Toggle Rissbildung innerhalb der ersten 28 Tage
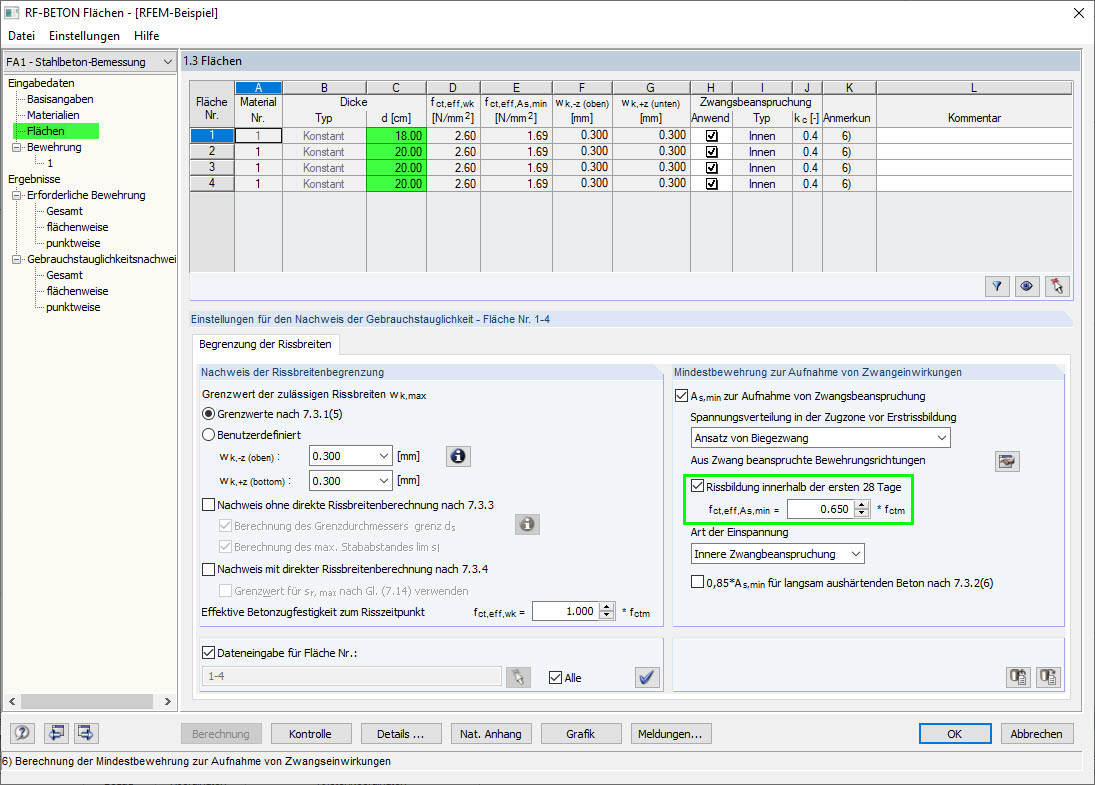 [697, 486]
